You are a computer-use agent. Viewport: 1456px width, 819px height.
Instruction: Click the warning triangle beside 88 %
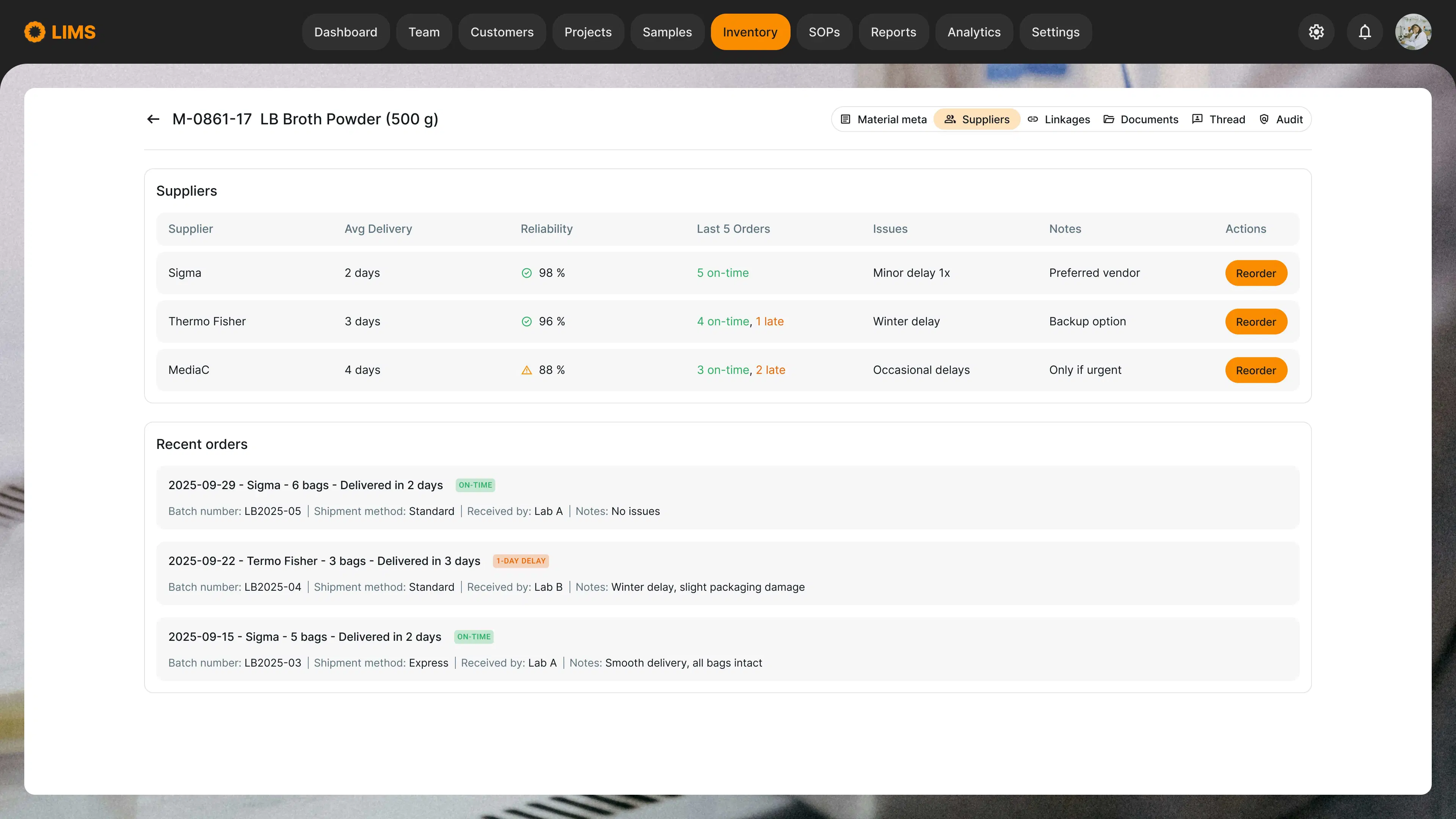(526, 370)
